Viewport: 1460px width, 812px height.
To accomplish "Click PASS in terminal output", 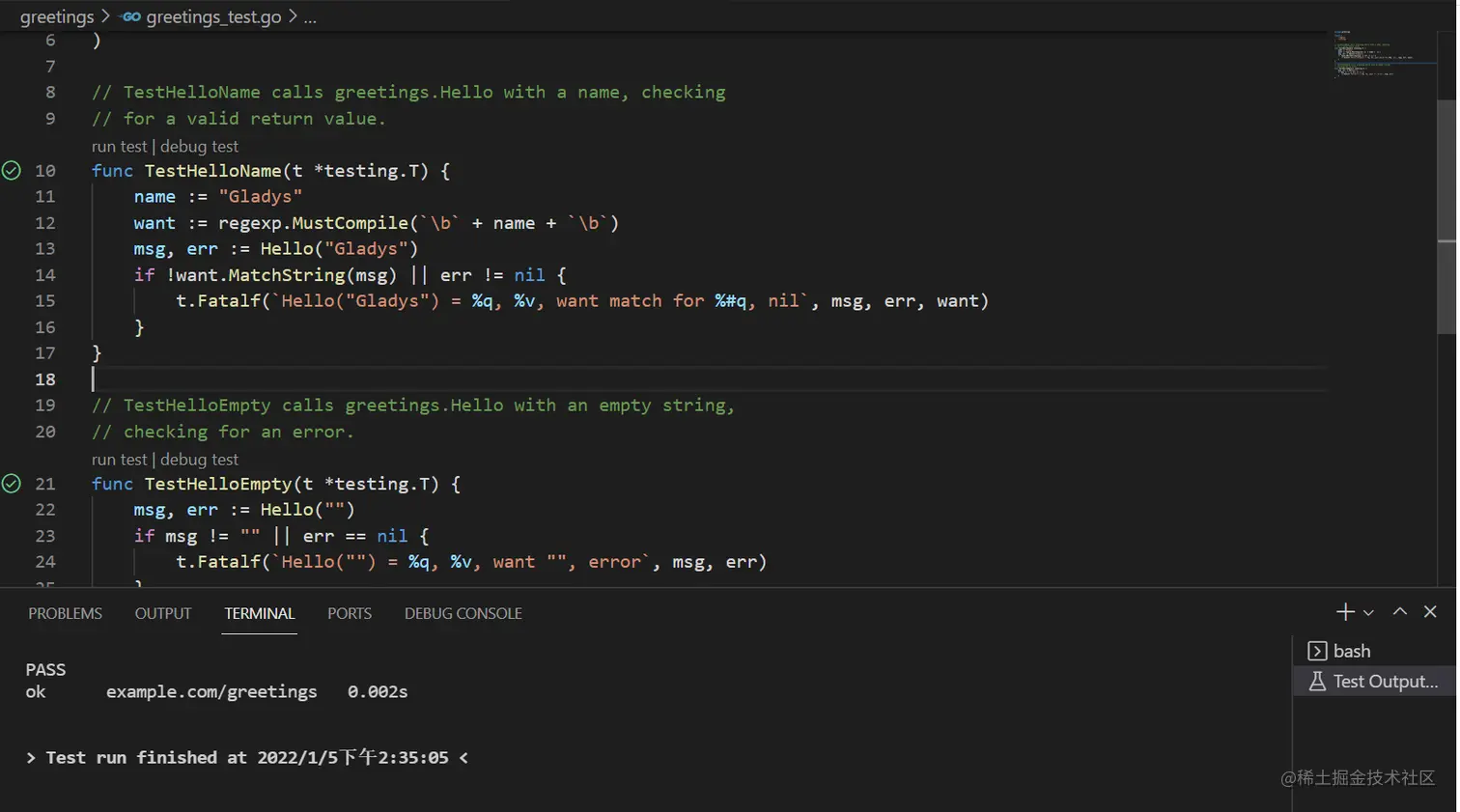I will [x=45, y=670].
